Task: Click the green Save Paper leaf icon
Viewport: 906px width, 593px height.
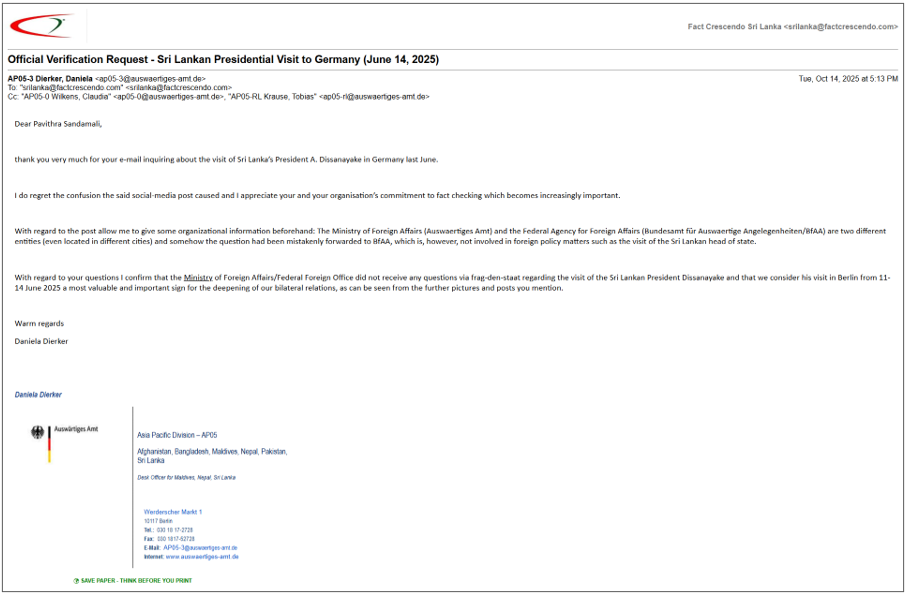Action: (76, 580)
